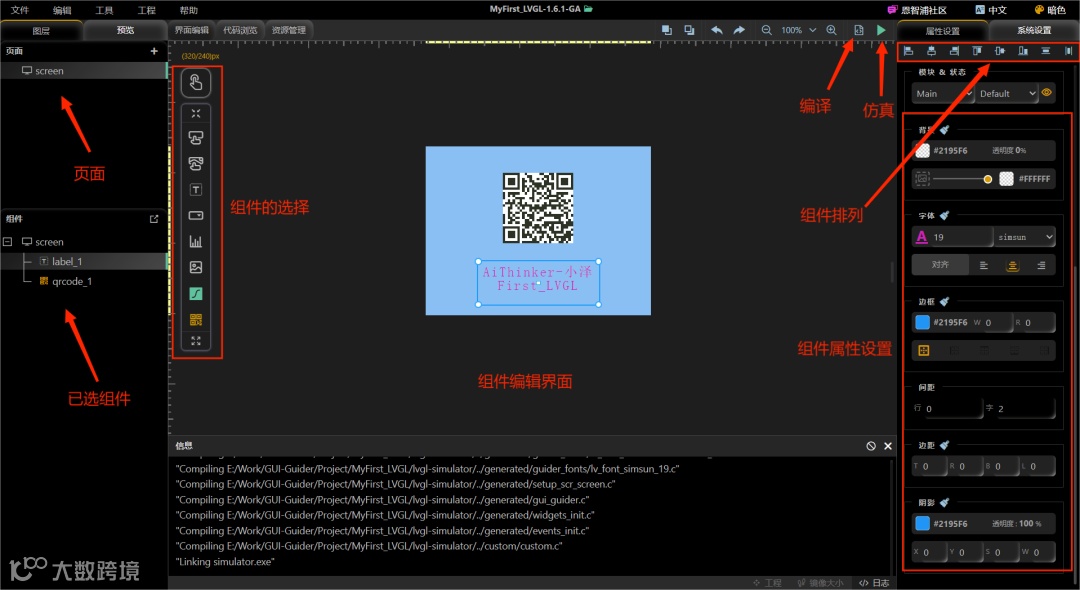1080x590 pixels.
Task: Select label_1 in the component tree
Action: coord(67,262)
